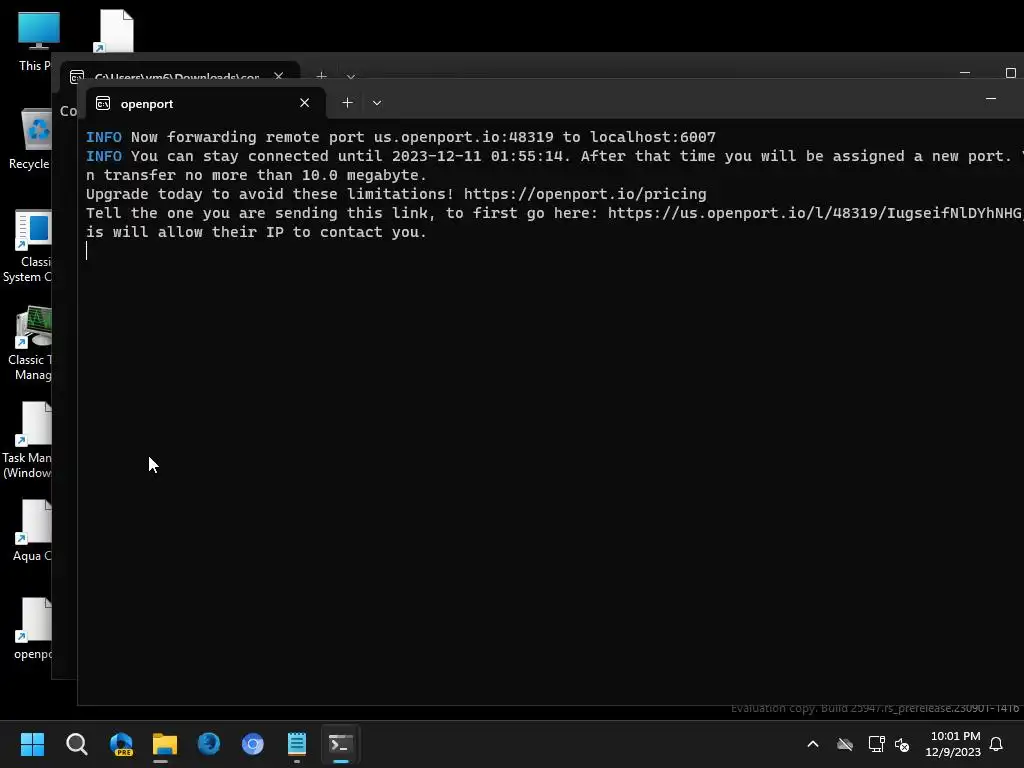The image size is (1024, 768).
Task: Add a new tab in the background terminal
Action: (321, 76)
